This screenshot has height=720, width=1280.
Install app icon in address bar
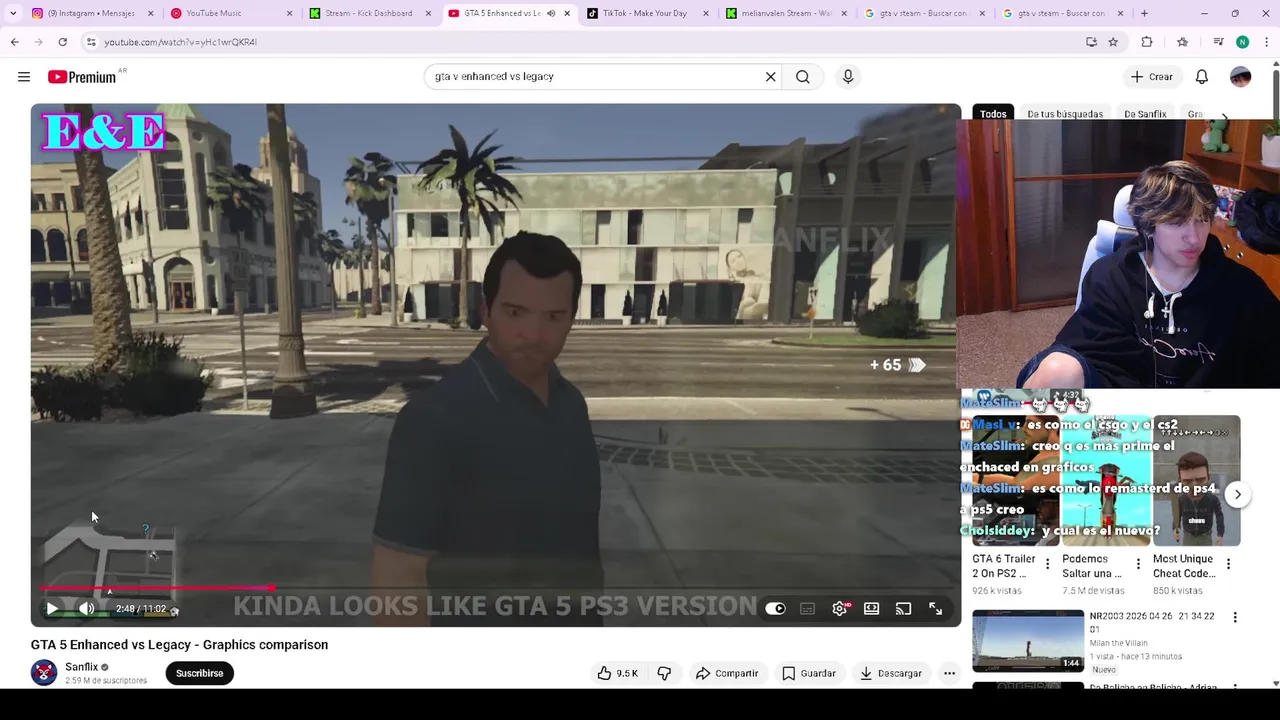tap(1091, 42)
